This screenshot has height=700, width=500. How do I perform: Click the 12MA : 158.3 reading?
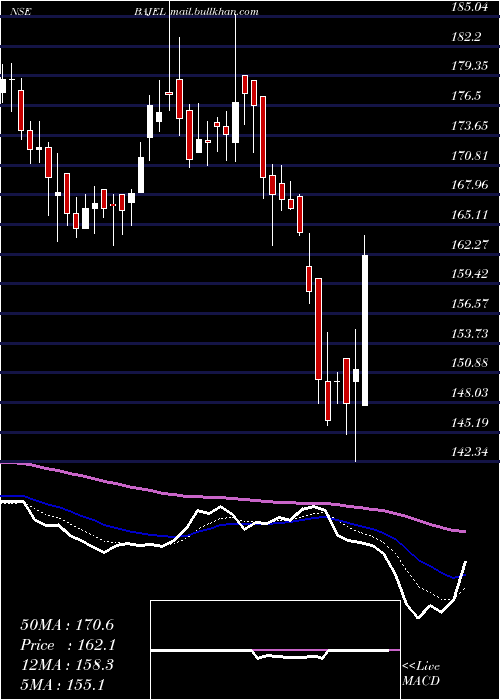click(x=67, y=665)
